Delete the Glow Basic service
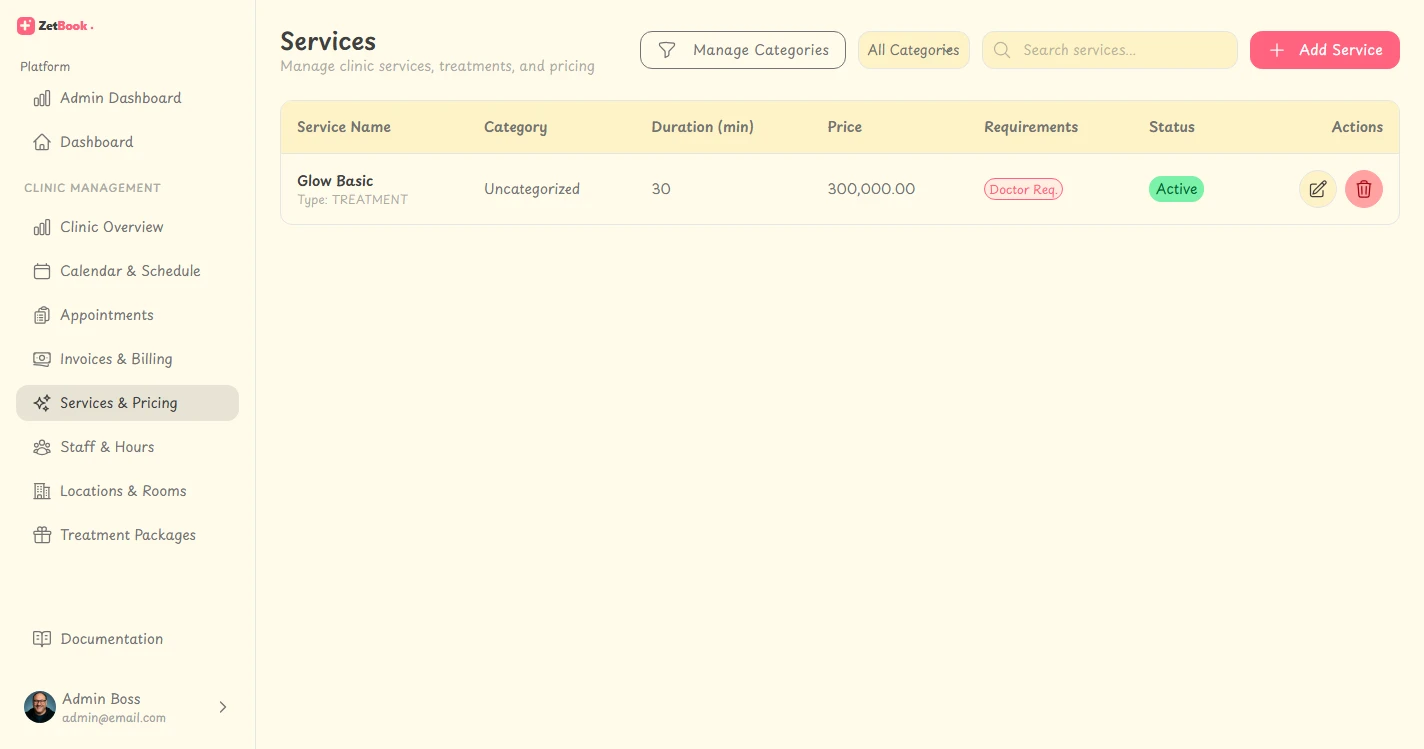The height and width of the screenshot is (749, 1424). 1364,189
